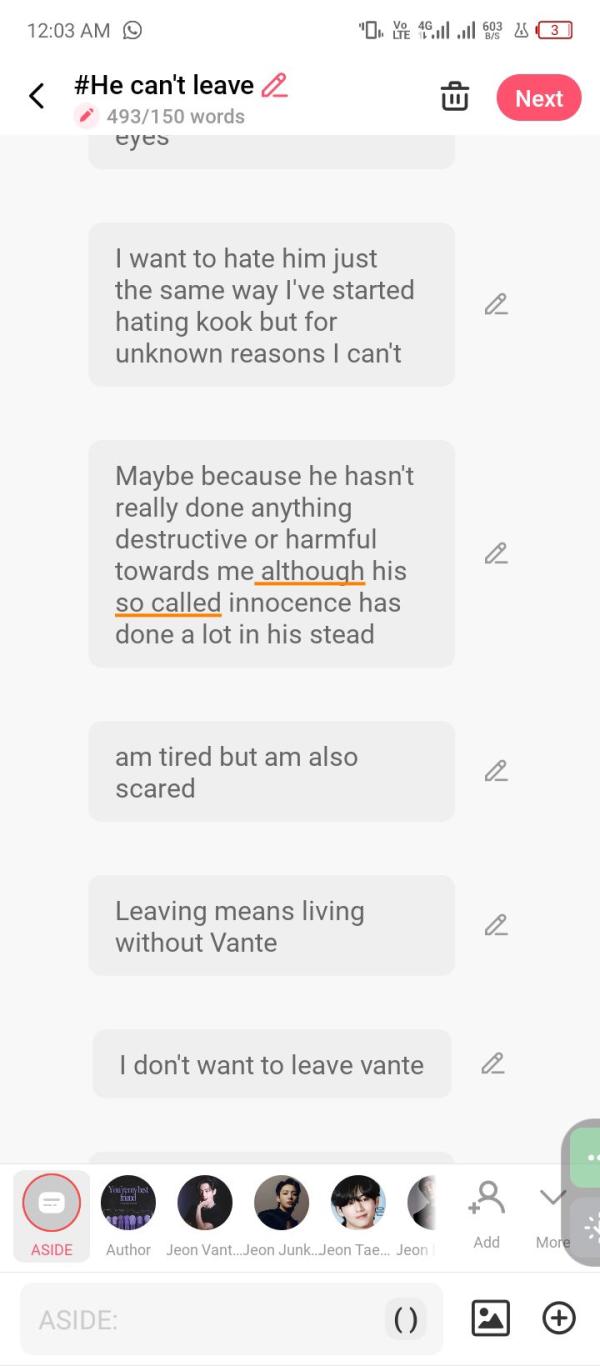Tap the back arrow icon
The image size is (600, 1366).
click(x=37, y=96)
